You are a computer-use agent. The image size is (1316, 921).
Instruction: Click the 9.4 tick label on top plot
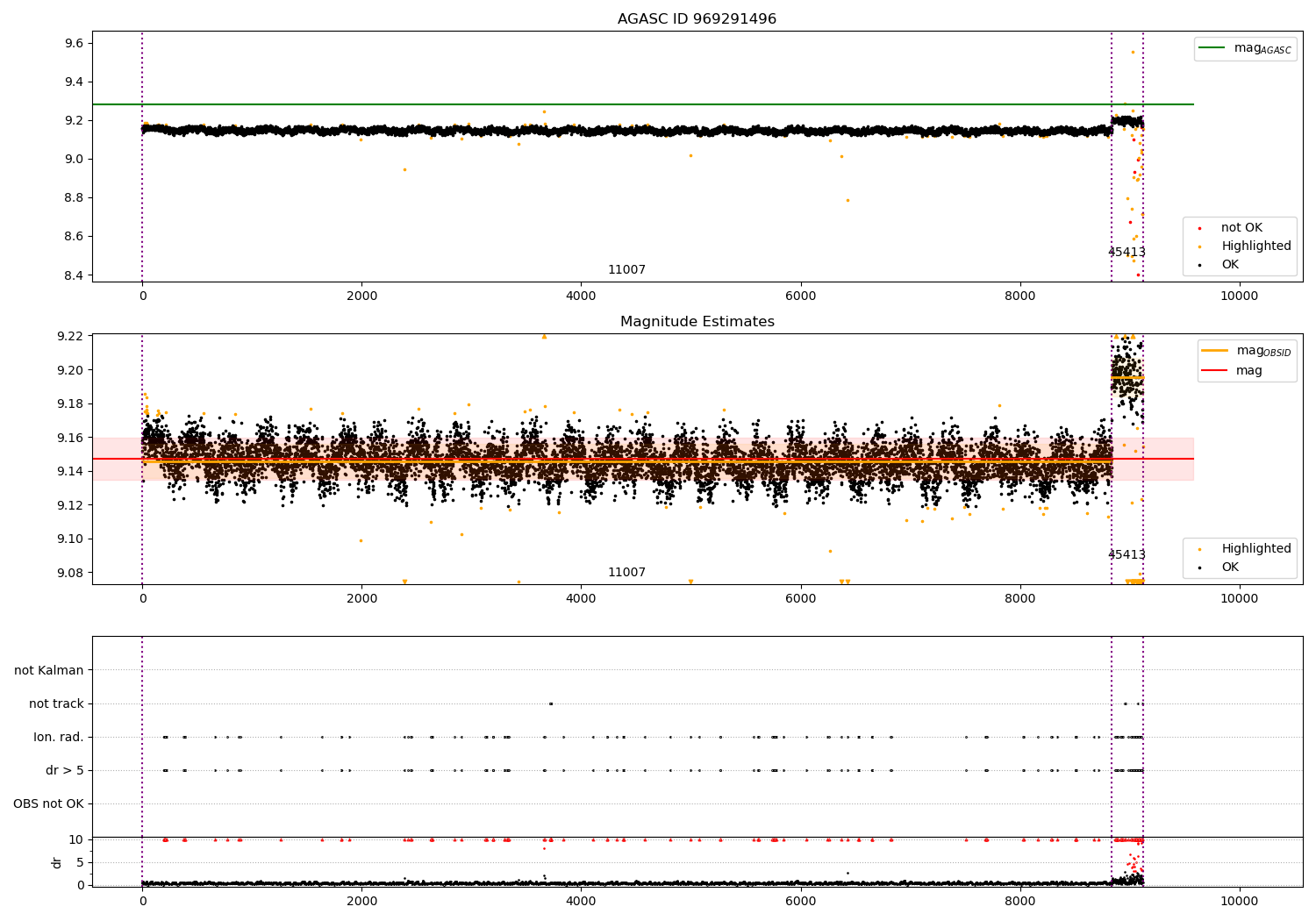pyautogui.click(x=75, y=82)
